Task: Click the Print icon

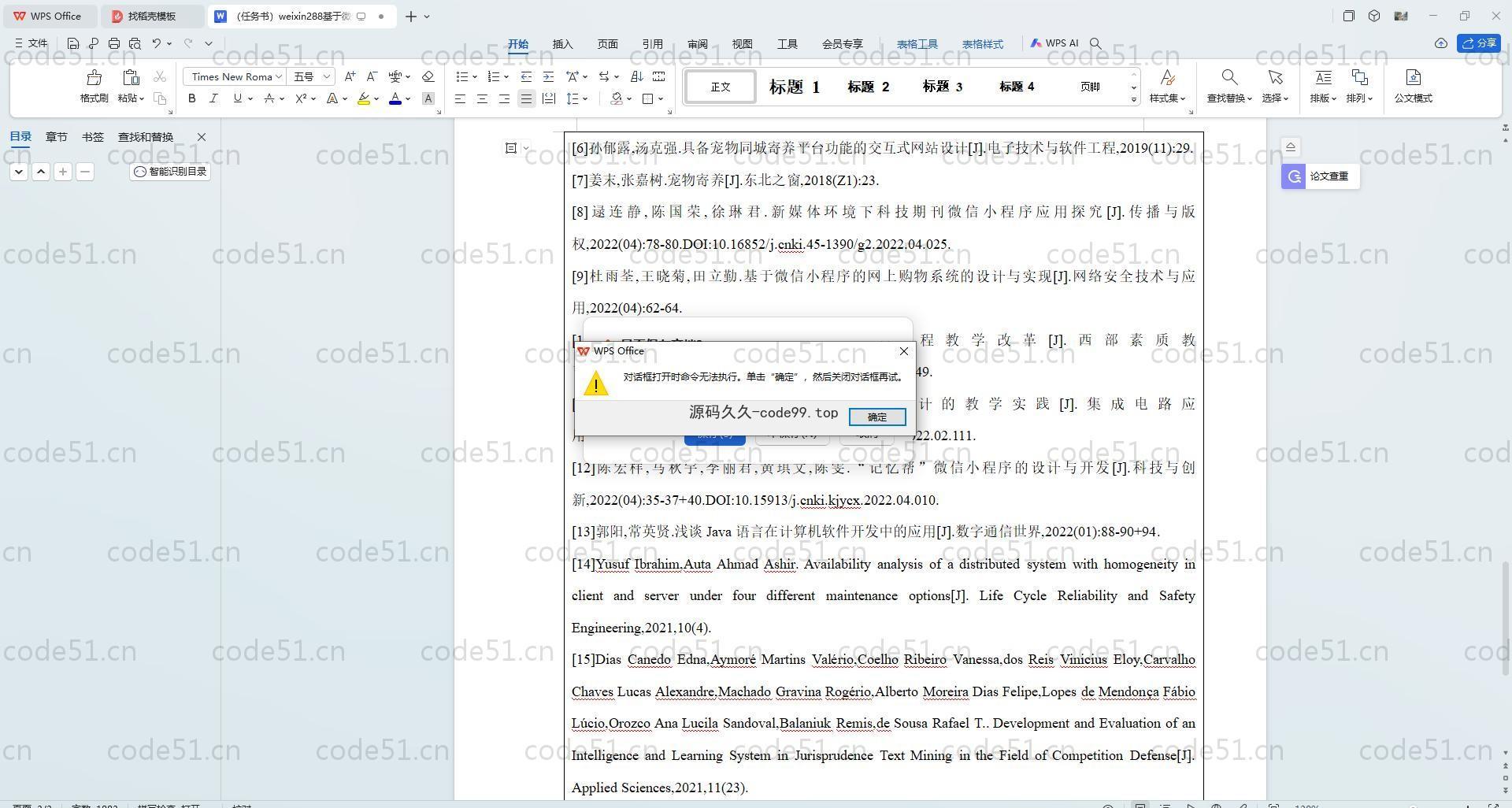Action: (114, 44)
